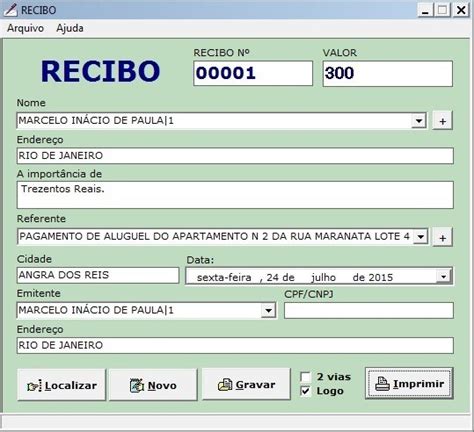Expand the Emitente dropdown arrow
The height and width of the screenshot is (432, 474).
coord(268,311)
